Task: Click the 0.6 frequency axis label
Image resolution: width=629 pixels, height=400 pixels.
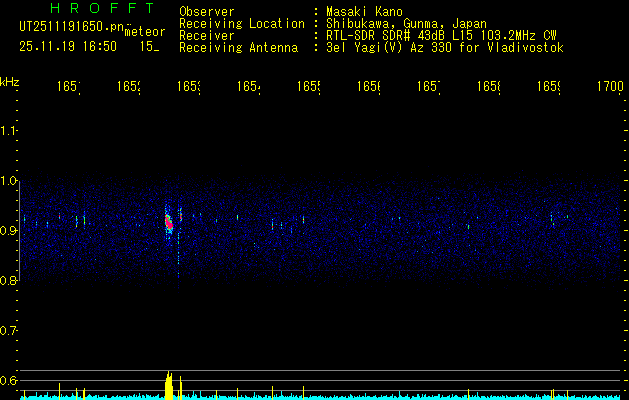Action: click(8, 380)
